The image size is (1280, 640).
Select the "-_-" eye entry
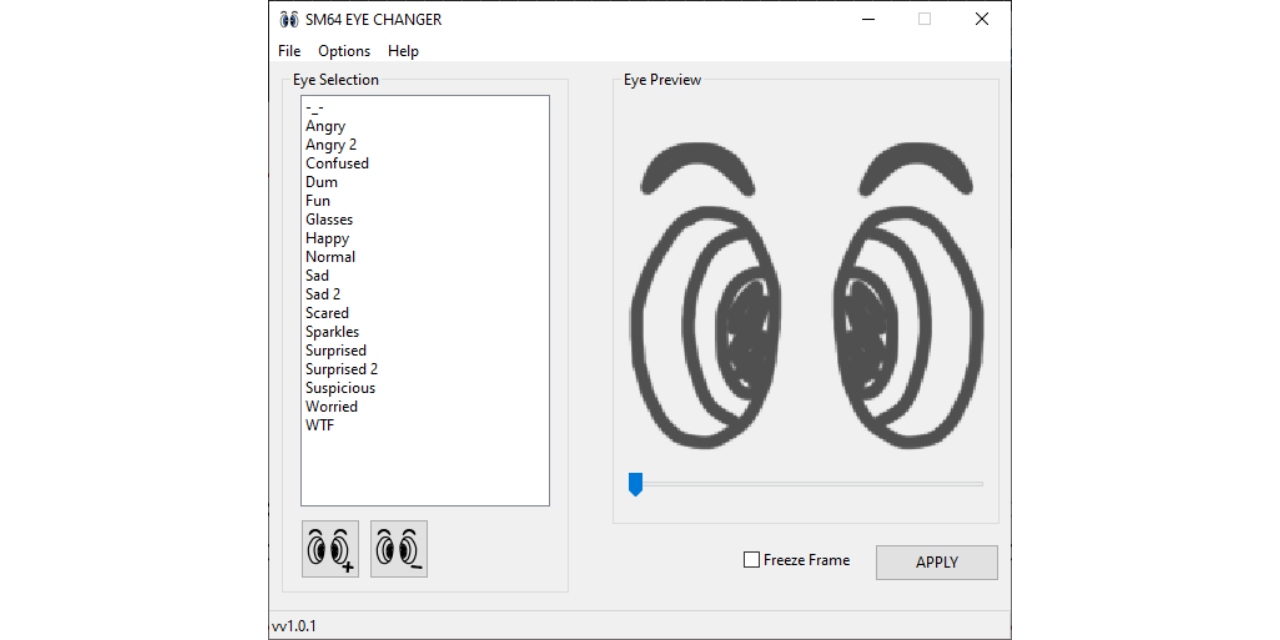(x=425, y=107)
